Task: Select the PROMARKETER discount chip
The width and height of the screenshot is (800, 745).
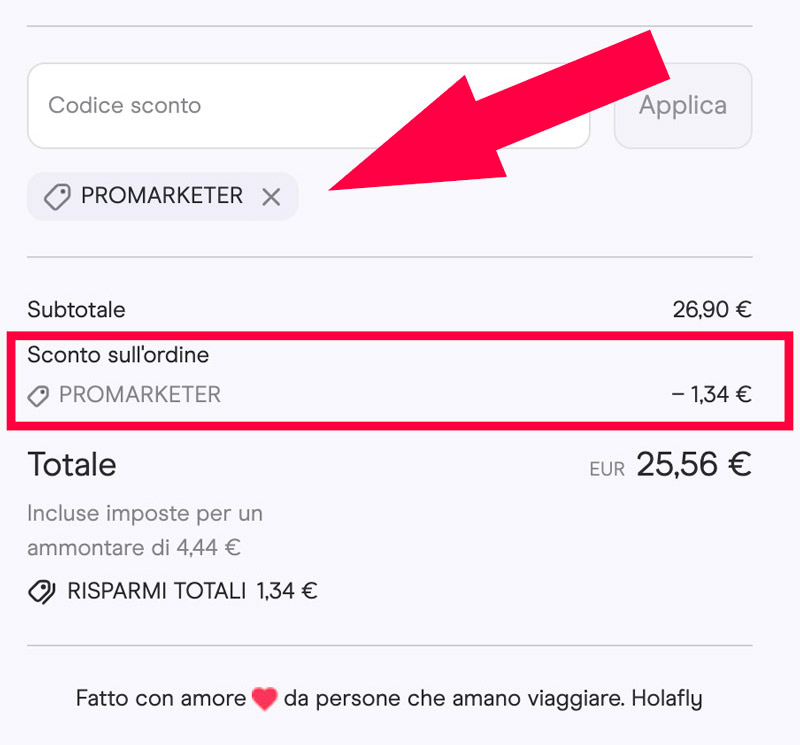Action: coord(162,196)
